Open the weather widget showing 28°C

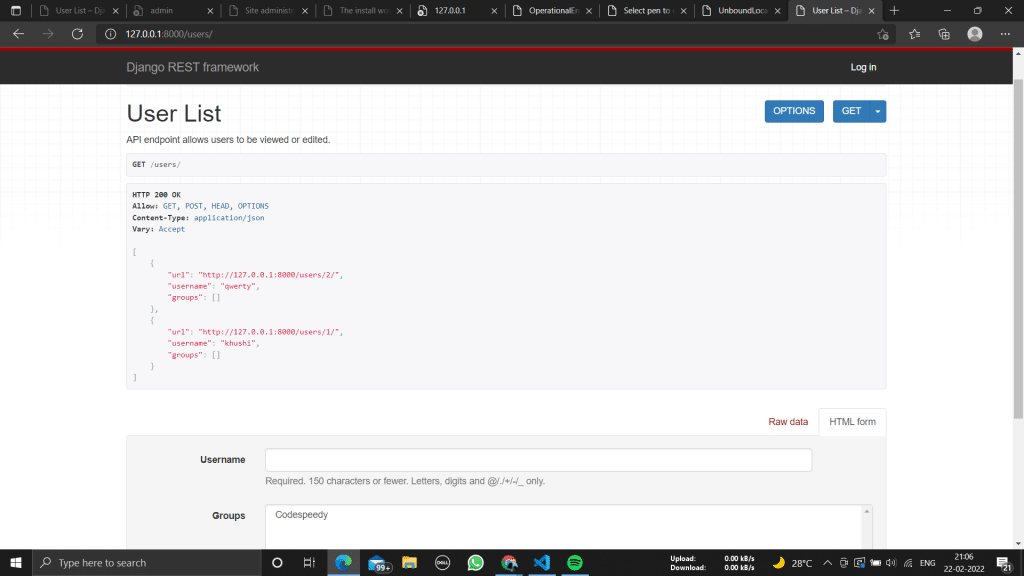point(793,562)
